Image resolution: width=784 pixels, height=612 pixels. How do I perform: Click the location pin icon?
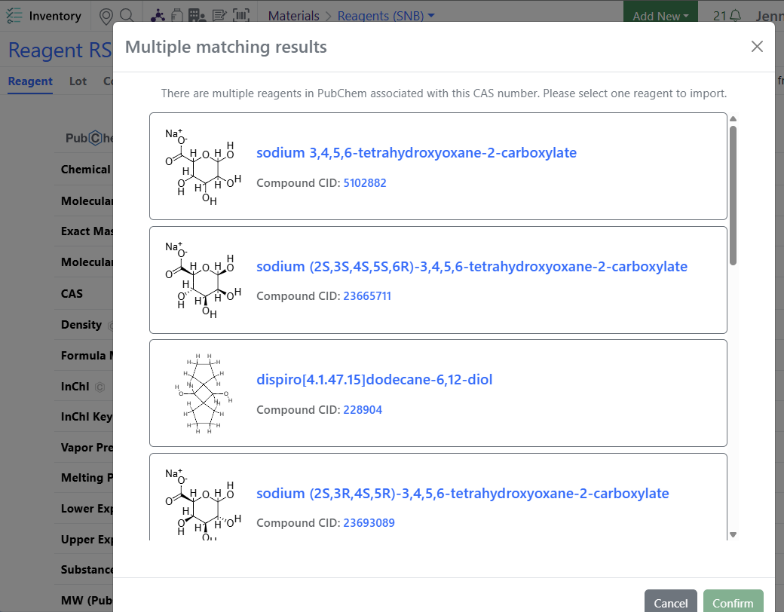(x=107, y=16)
